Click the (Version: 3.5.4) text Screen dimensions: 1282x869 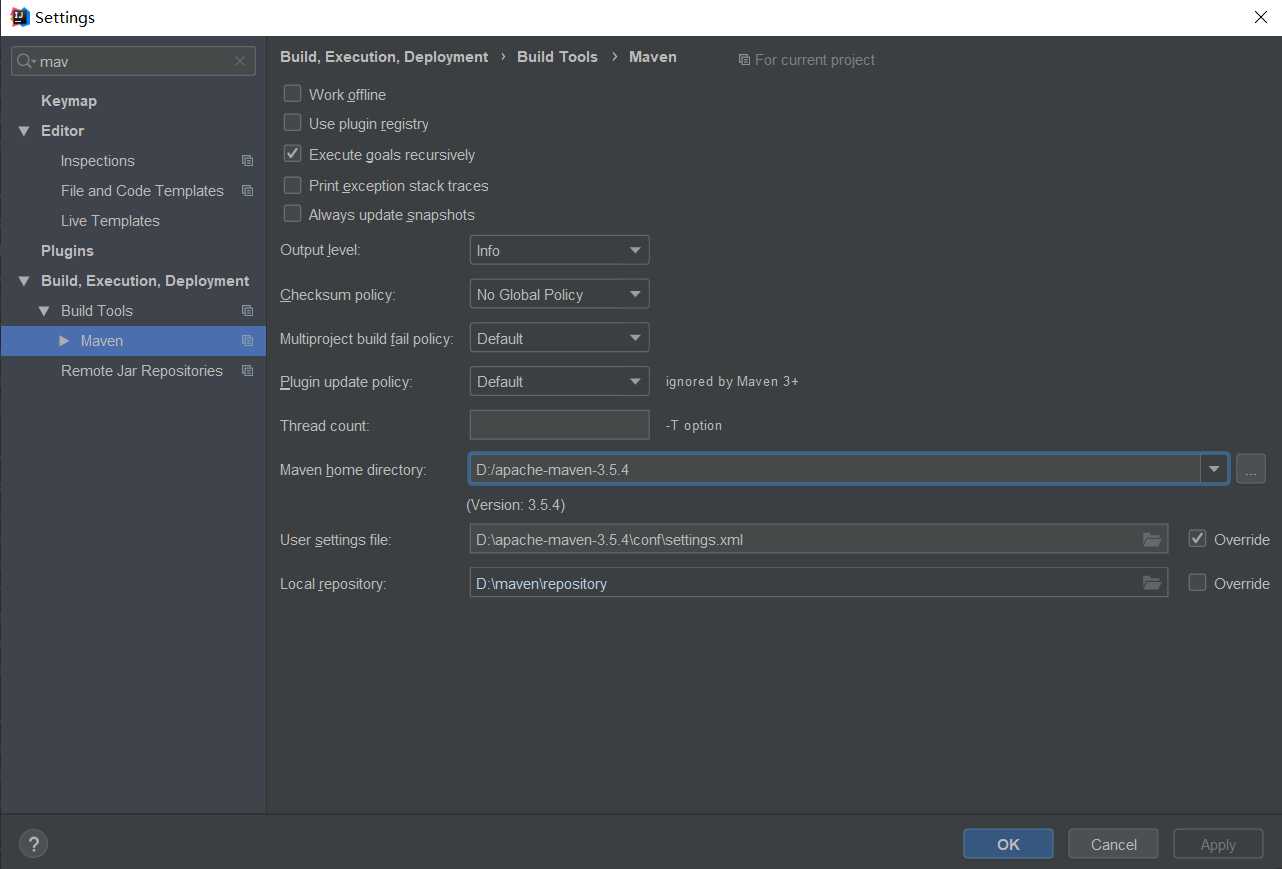tap(516, 505)
